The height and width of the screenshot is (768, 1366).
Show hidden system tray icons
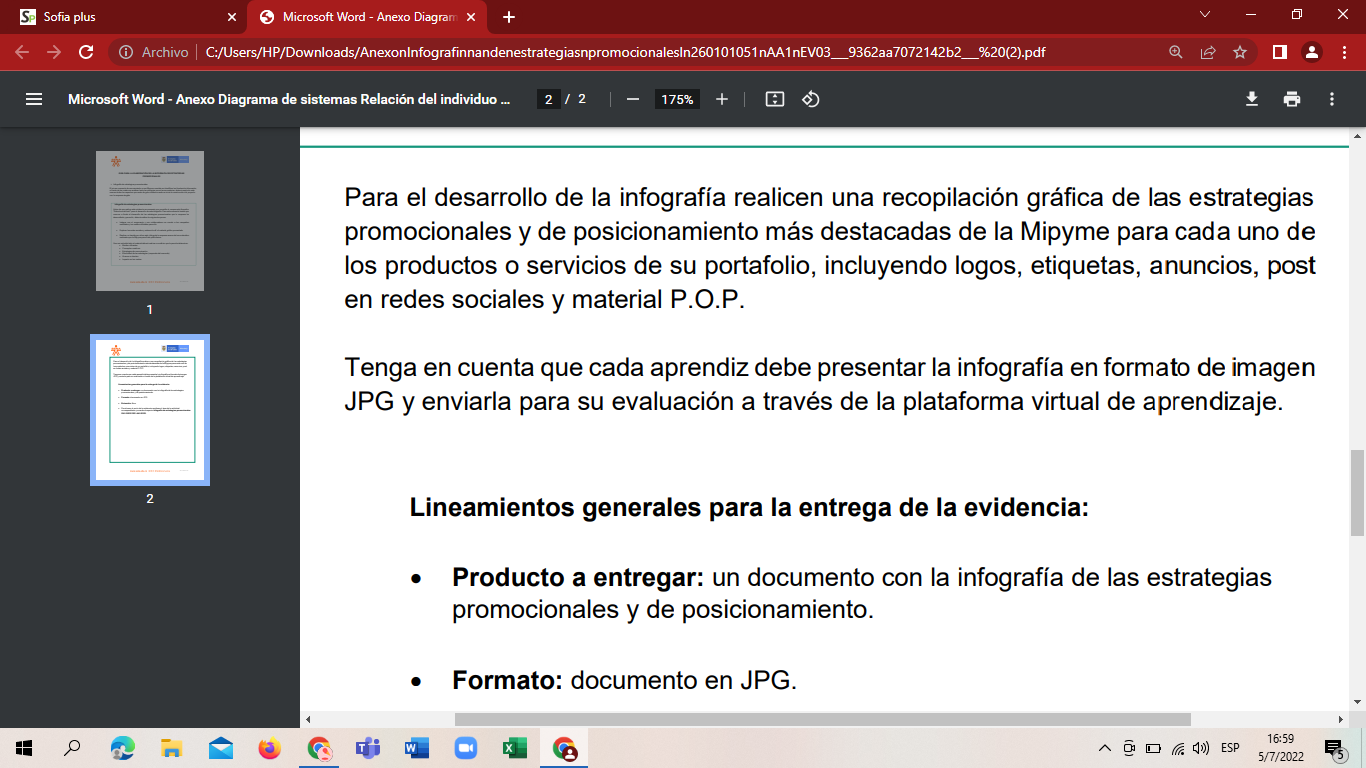click(1105, 748)
